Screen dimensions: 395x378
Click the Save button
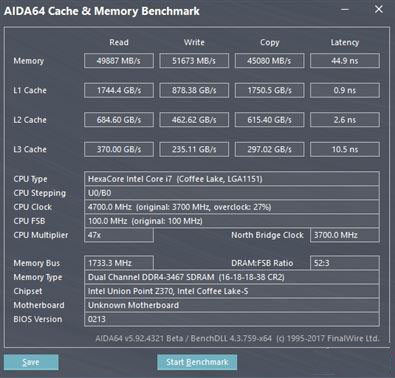[31, 362]
